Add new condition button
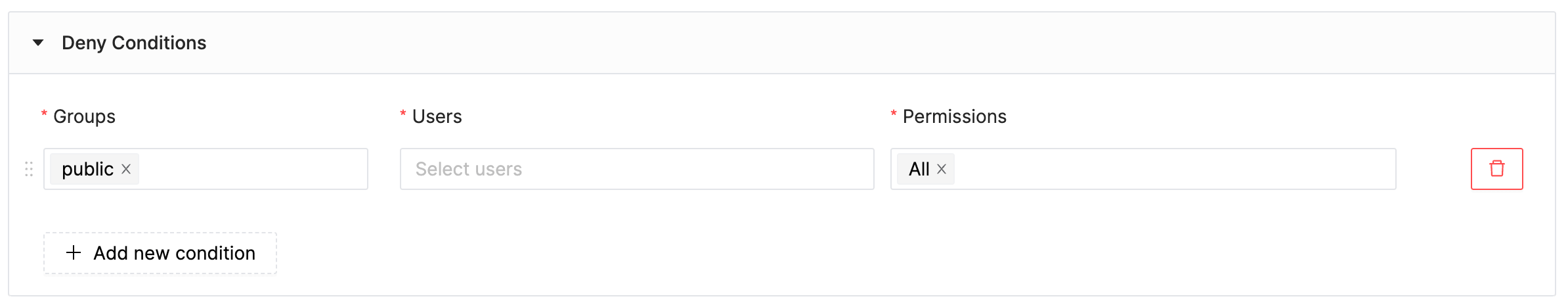This screenshot has height=305, width=1568. (160, 253)
